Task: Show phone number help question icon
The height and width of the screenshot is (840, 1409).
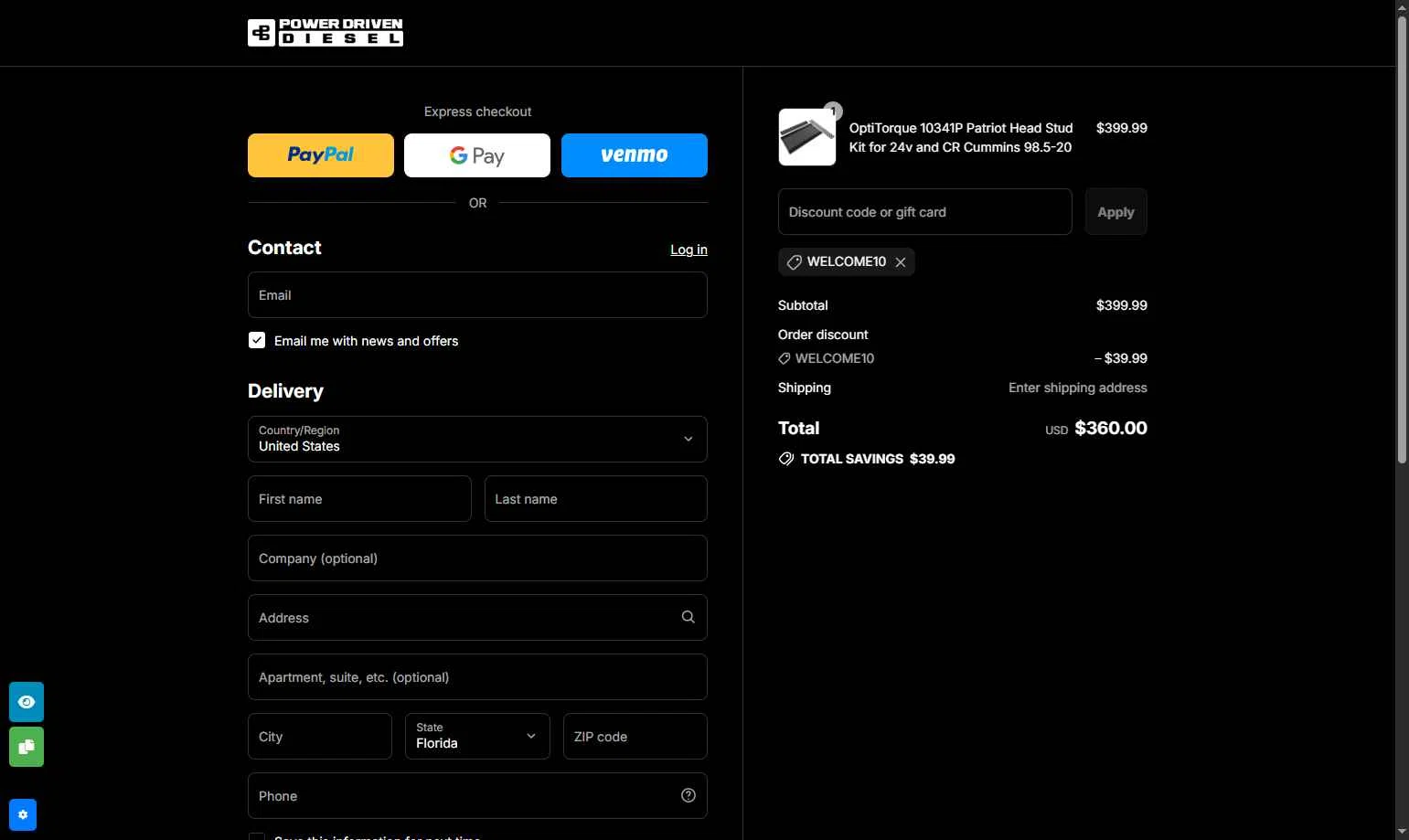Action: coord(688,795)
